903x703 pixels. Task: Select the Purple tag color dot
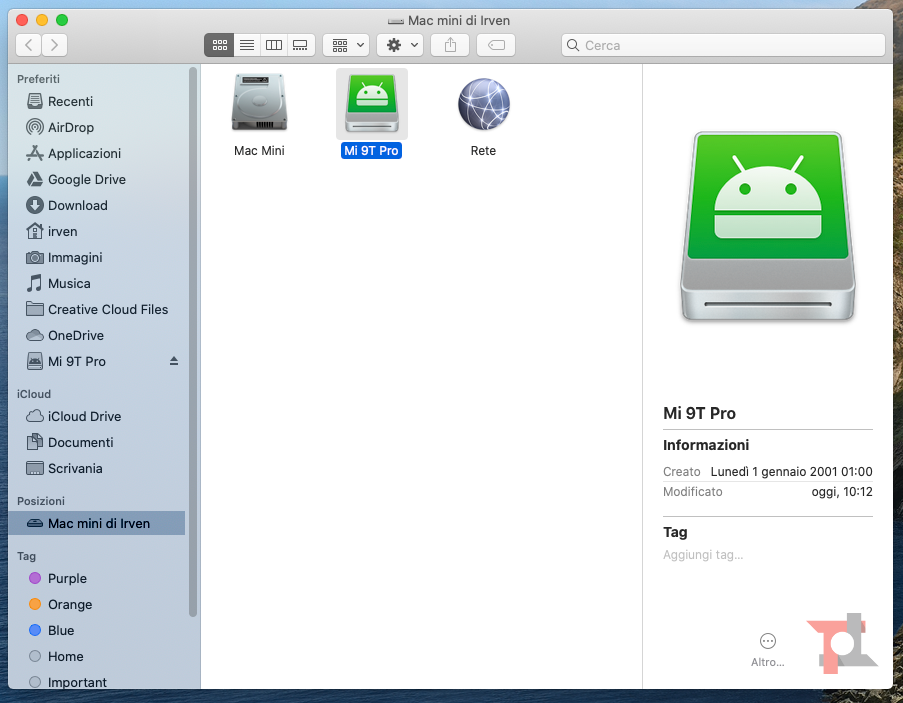35,578
